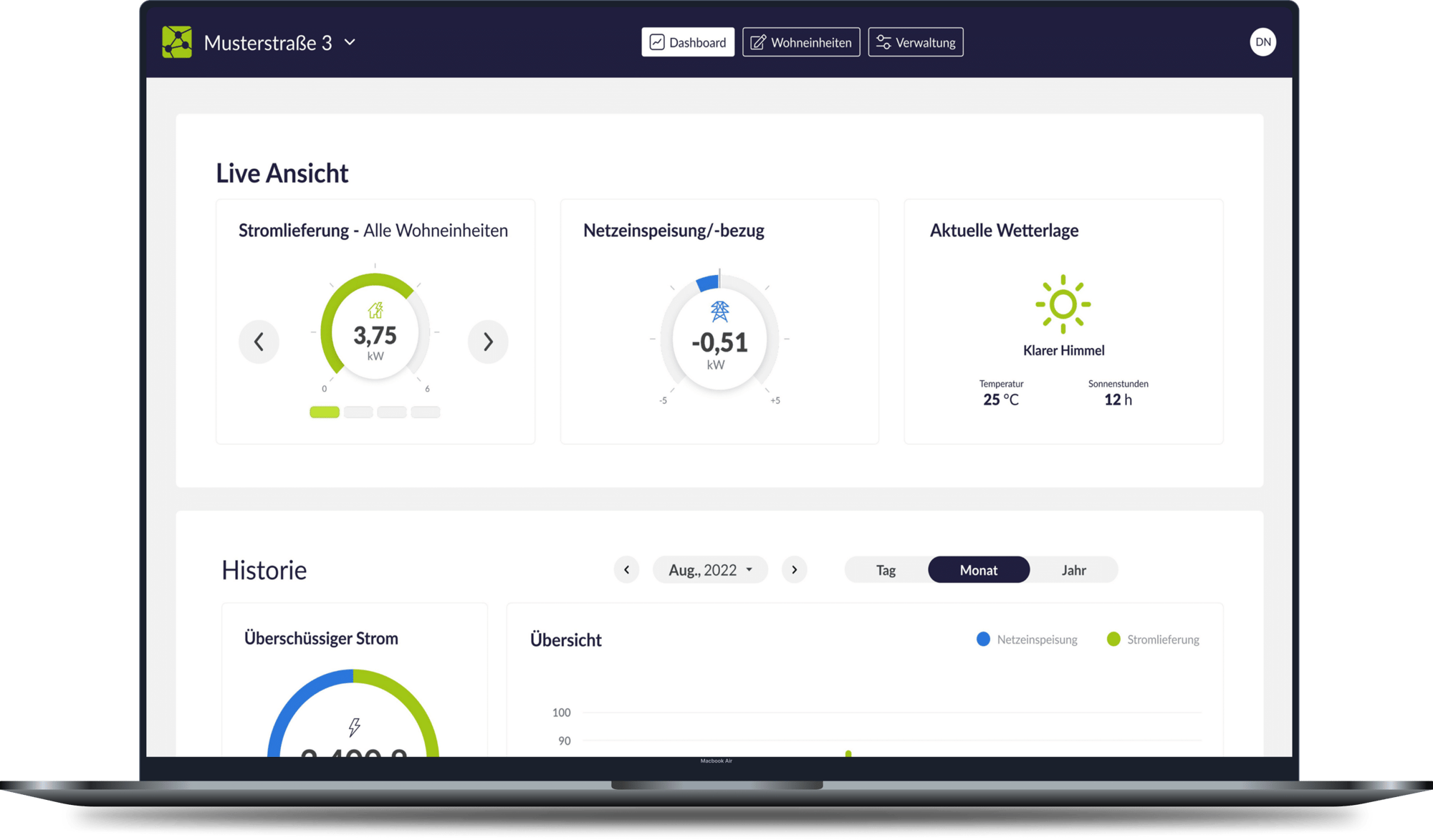
Task: Open the Wohneinheiten tab
Action: [801, 42]
